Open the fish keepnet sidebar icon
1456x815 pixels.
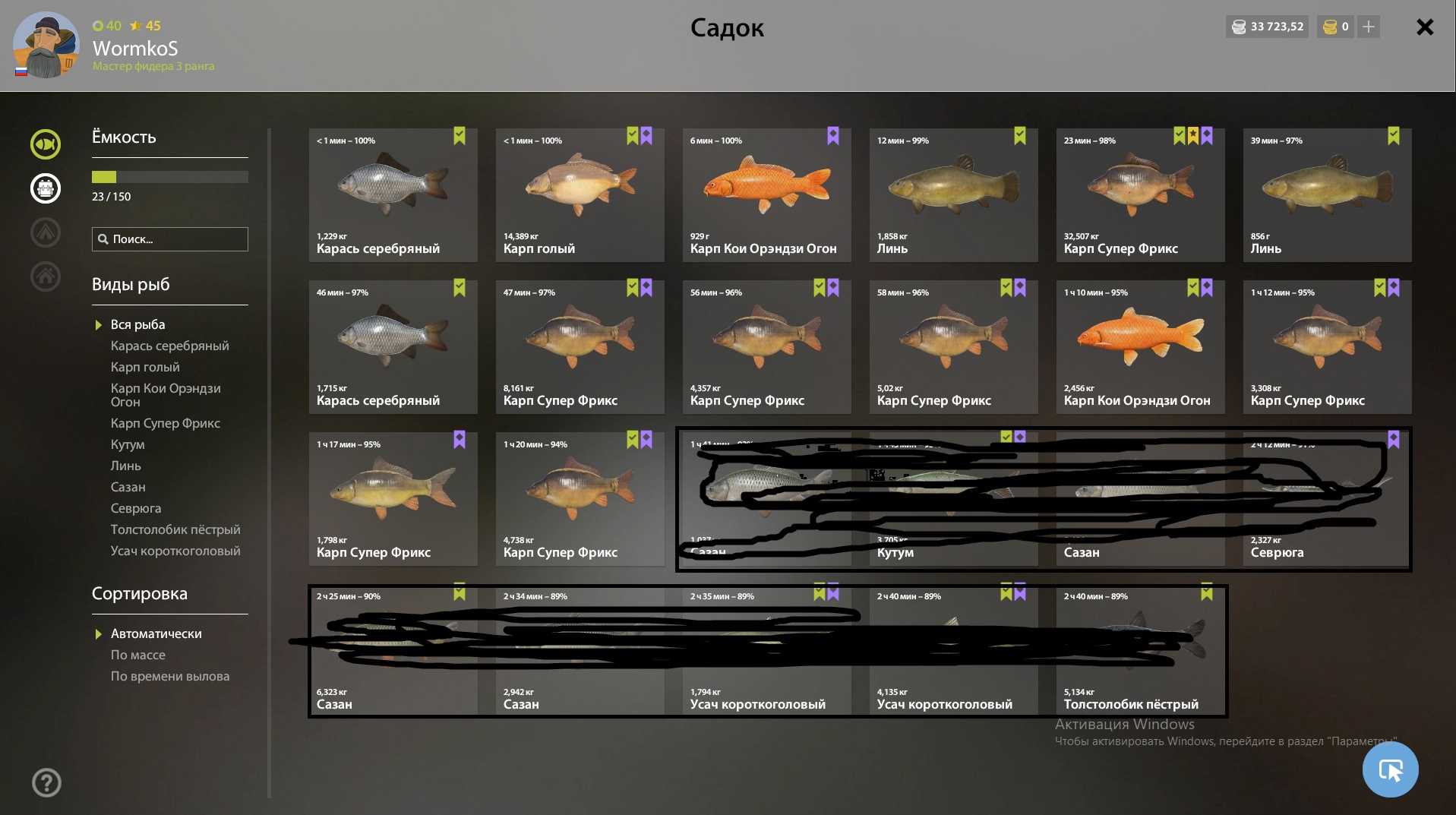46,144
